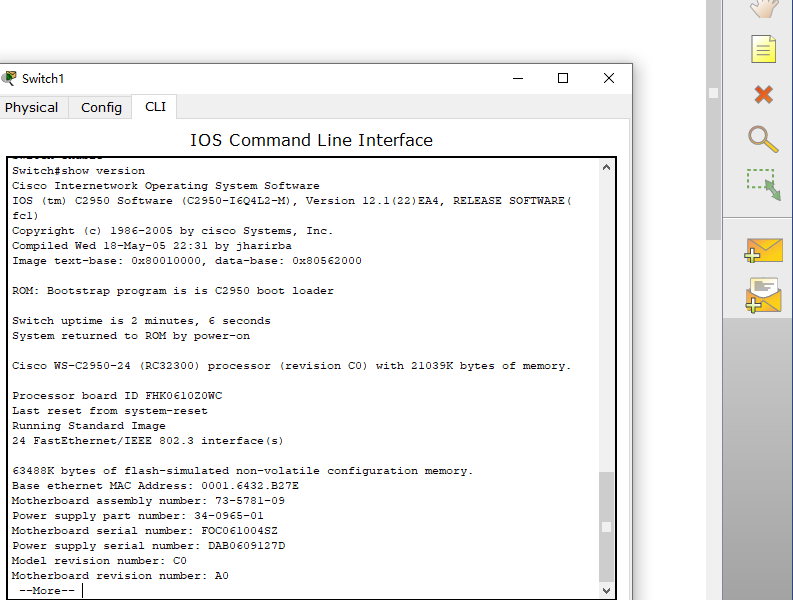Click the CLI scrollbar down arrow
Image resolution: width=793 pixels, height=600 pixels.
(x=606, y=590)
